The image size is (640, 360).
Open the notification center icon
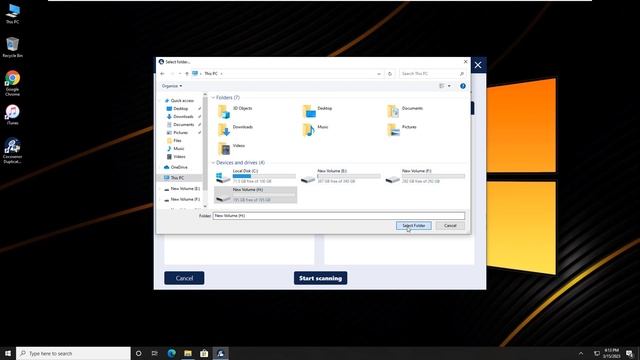[x=629, y=353]
